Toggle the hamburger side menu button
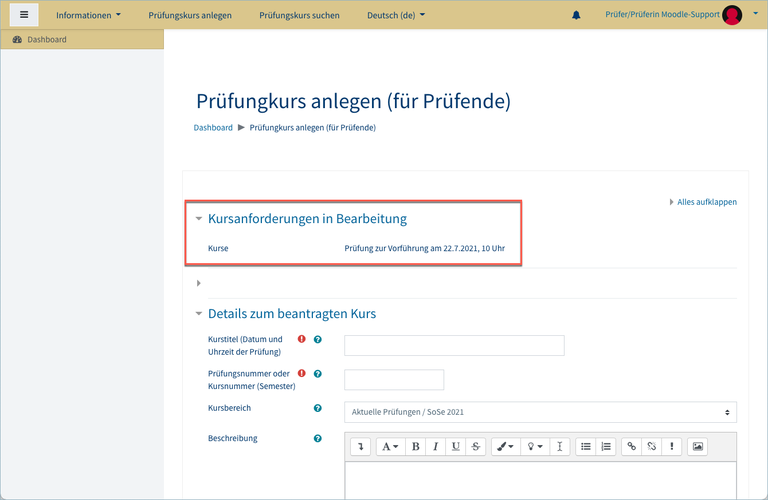This screenshot has height=500, width=768. 24,15
